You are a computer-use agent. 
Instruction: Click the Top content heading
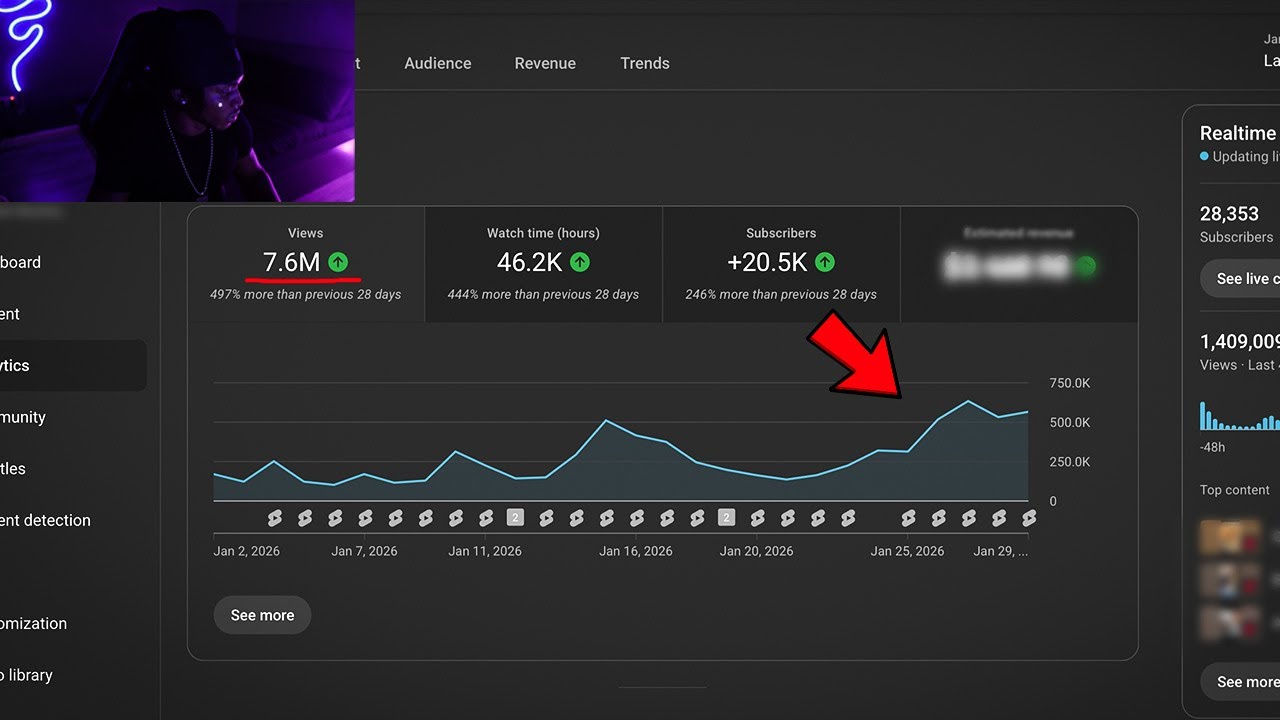1235,490
